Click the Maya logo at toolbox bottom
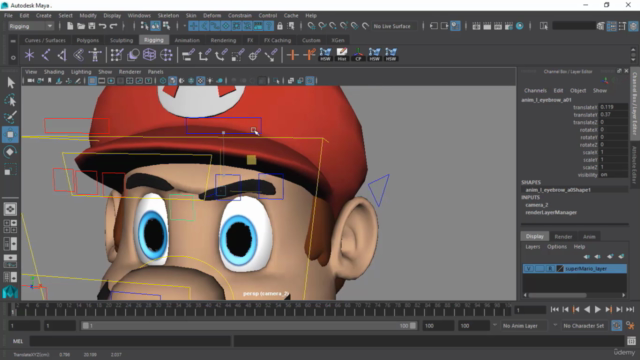This screenshot has height=360, width=640. click(x=10, y=292)
